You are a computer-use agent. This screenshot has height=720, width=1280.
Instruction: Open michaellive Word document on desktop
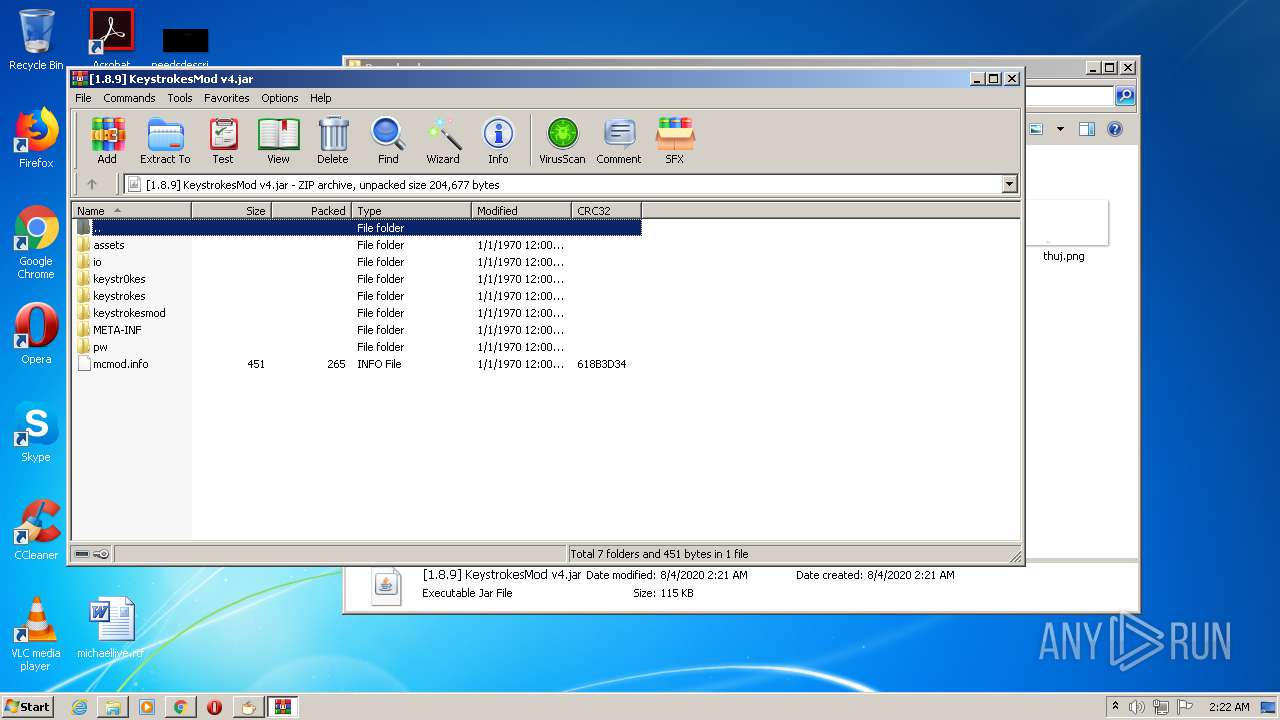(110, 628)
